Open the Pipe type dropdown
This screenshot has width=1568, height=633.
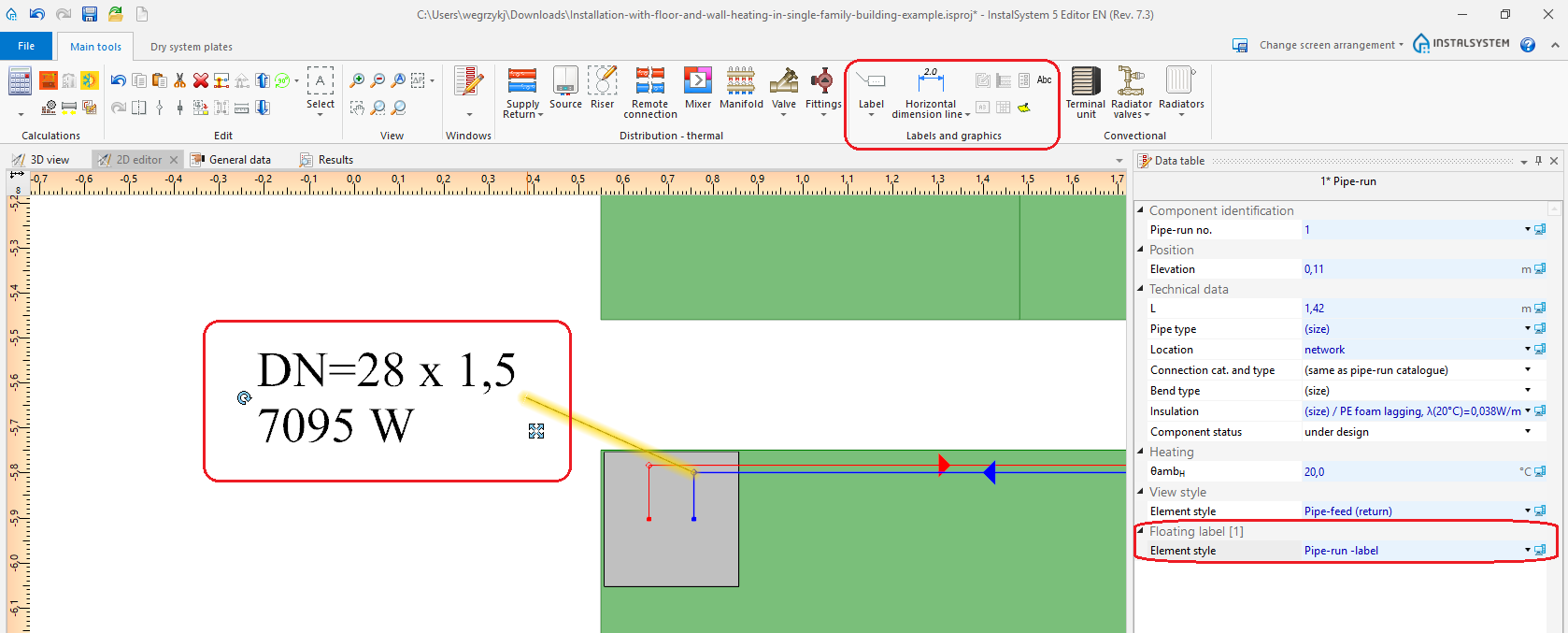[x=1528, y=328]
